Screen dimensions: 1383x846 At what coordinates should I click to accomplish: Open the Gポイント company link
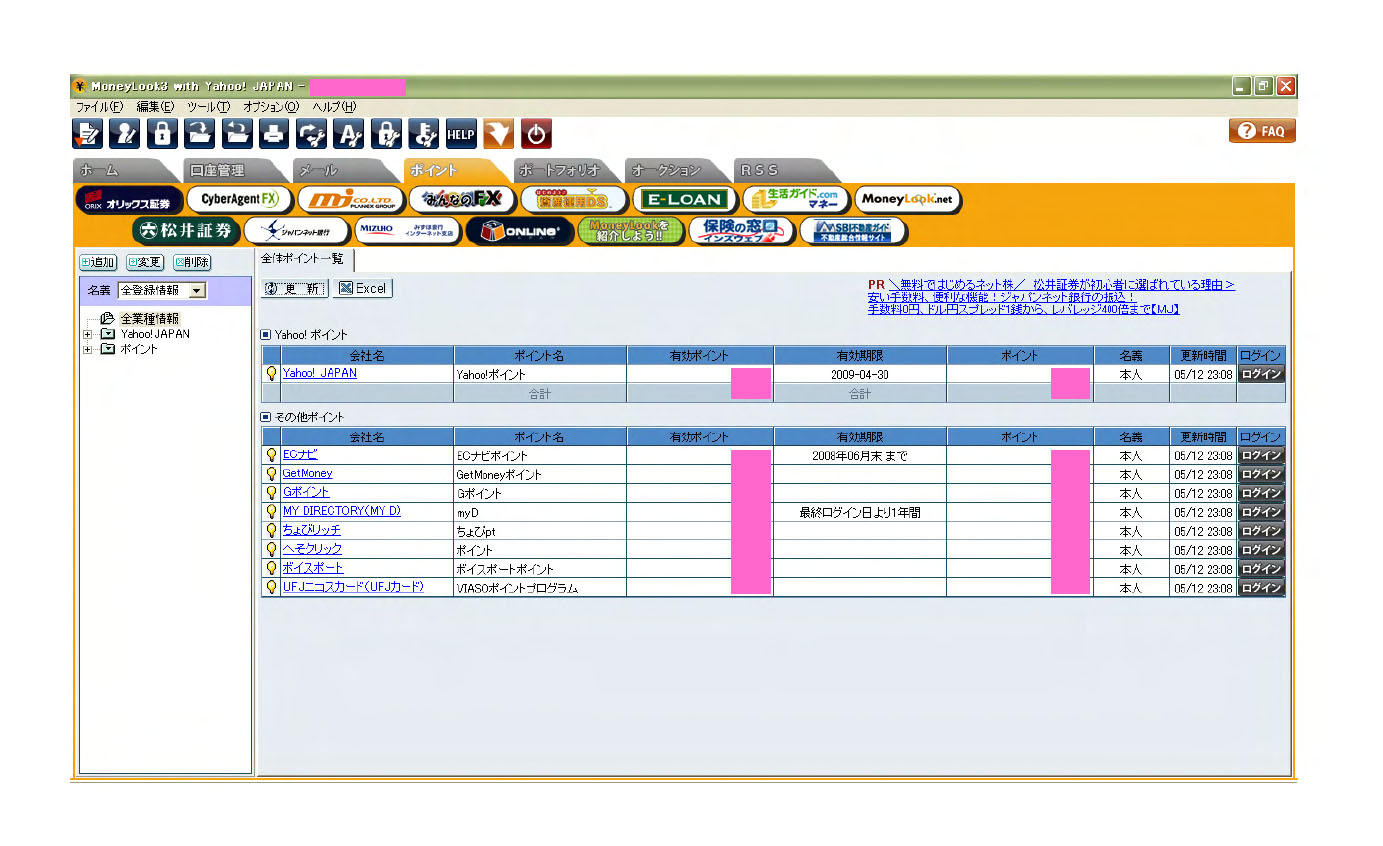pyautogui.click(x=306, y=492)
